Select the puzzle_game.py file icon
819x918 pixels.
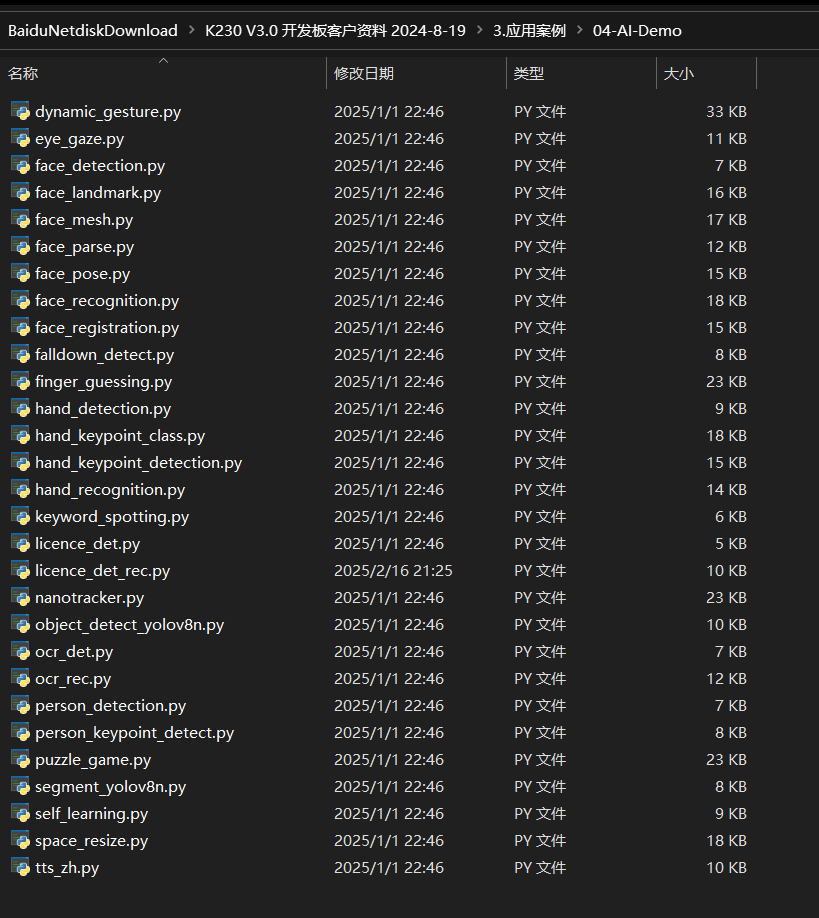click(20, 759)
